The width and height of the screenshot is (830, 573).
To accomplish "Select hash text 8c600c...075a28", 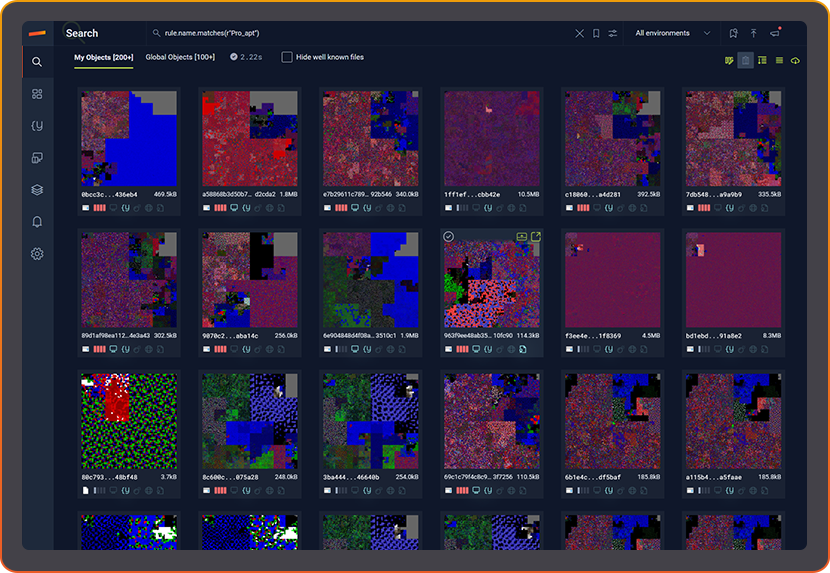I will pos(230,477).
